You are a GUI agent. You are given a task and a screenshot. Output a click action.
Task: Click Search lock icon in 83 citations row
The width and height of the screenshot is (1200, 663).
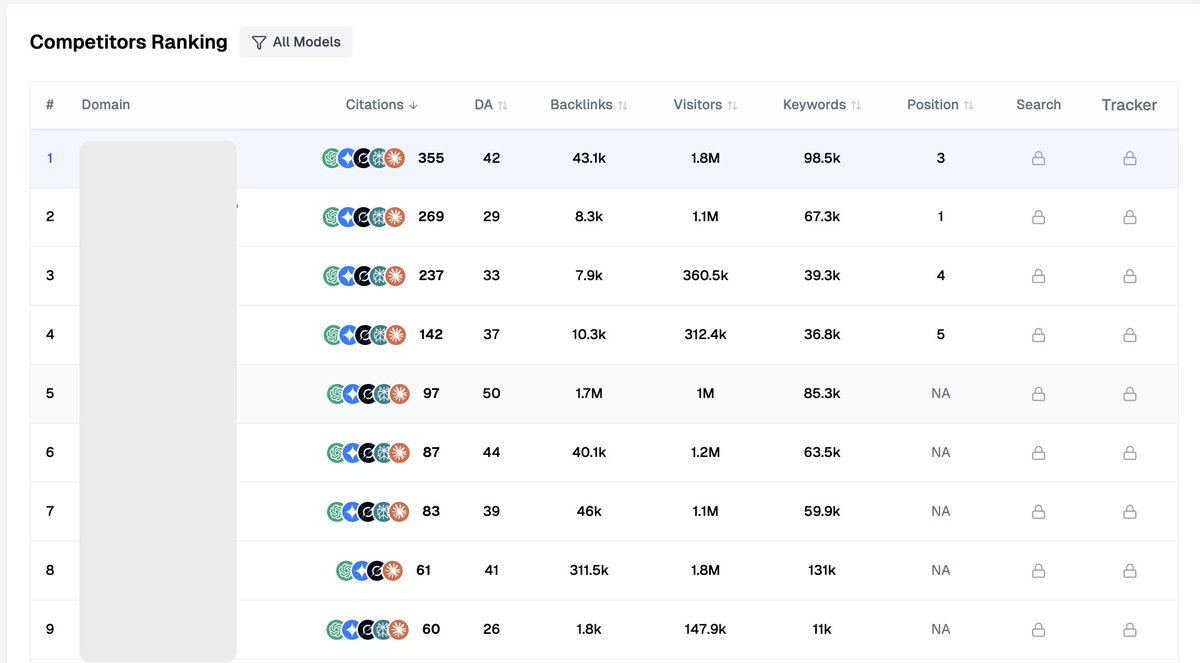(x=1038, y=512)
